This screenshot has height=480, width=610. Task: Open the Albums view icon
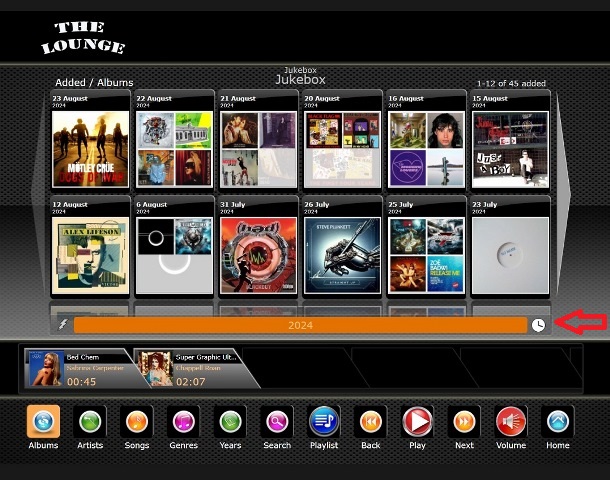coord(43,422)
